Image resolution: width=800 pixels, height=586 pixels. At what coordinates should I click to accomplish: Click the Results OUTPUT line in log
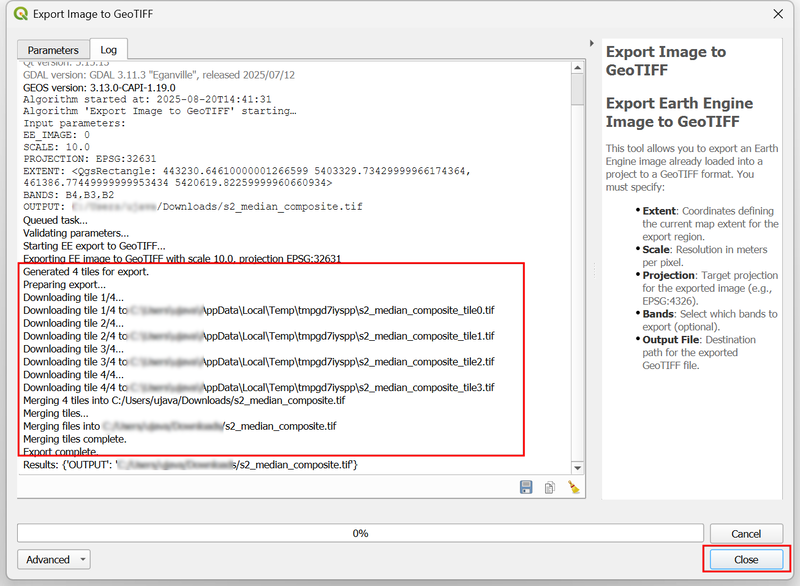[x=190, y=465]
